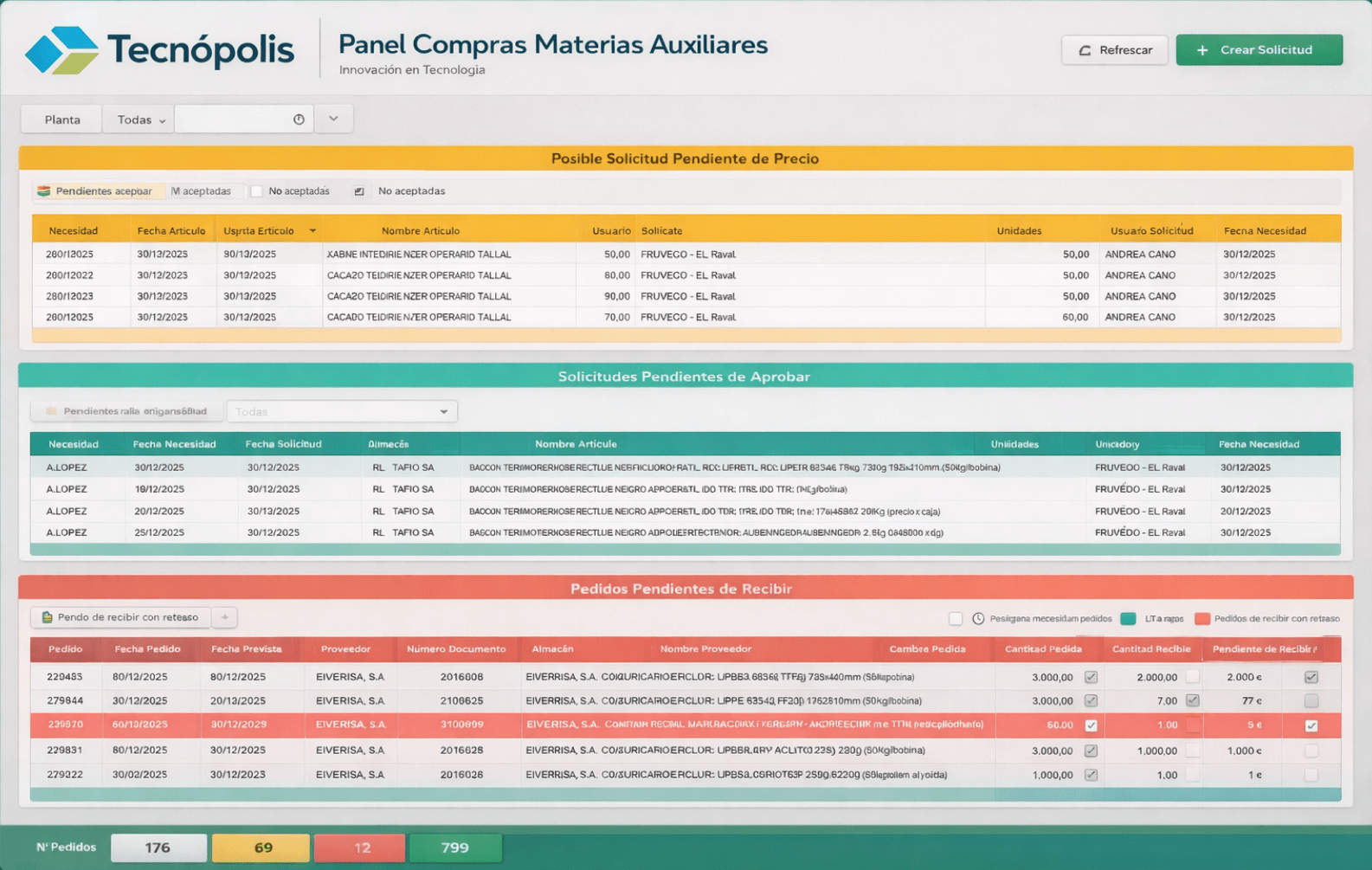Expand the chevron next to the filter field
This screenshot has width=1372, height=870.
tap(333, 119)
